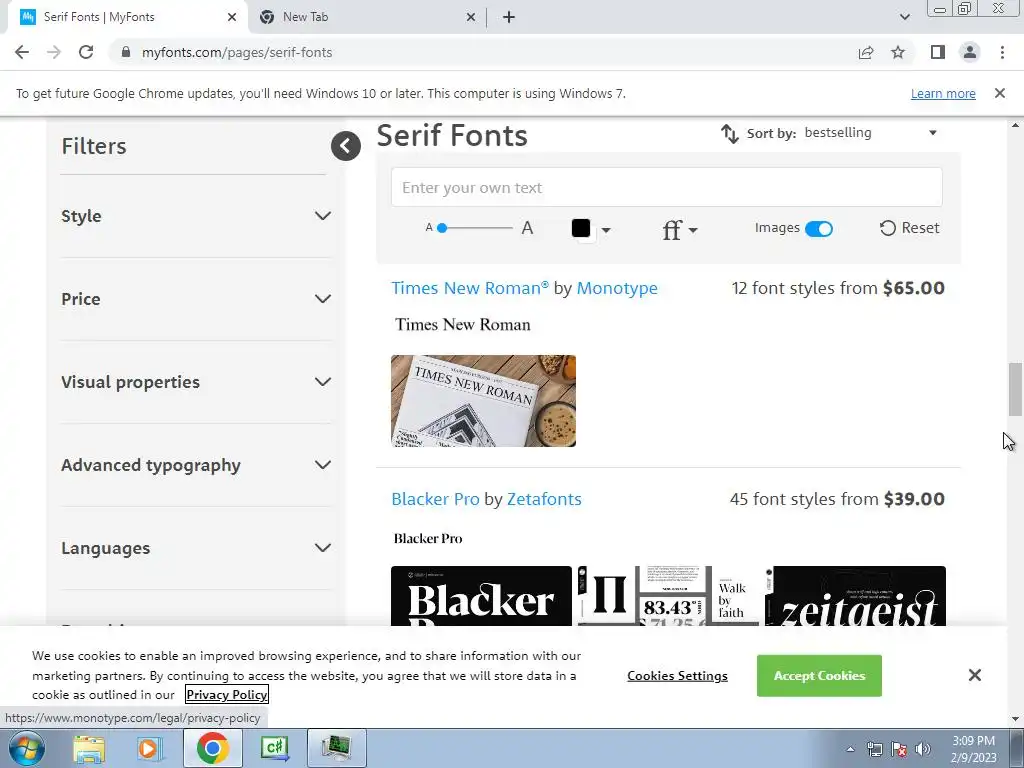The image size is (1024, 768).
Task: Click the Times New Roman sample text
Action: coord(462,325)
